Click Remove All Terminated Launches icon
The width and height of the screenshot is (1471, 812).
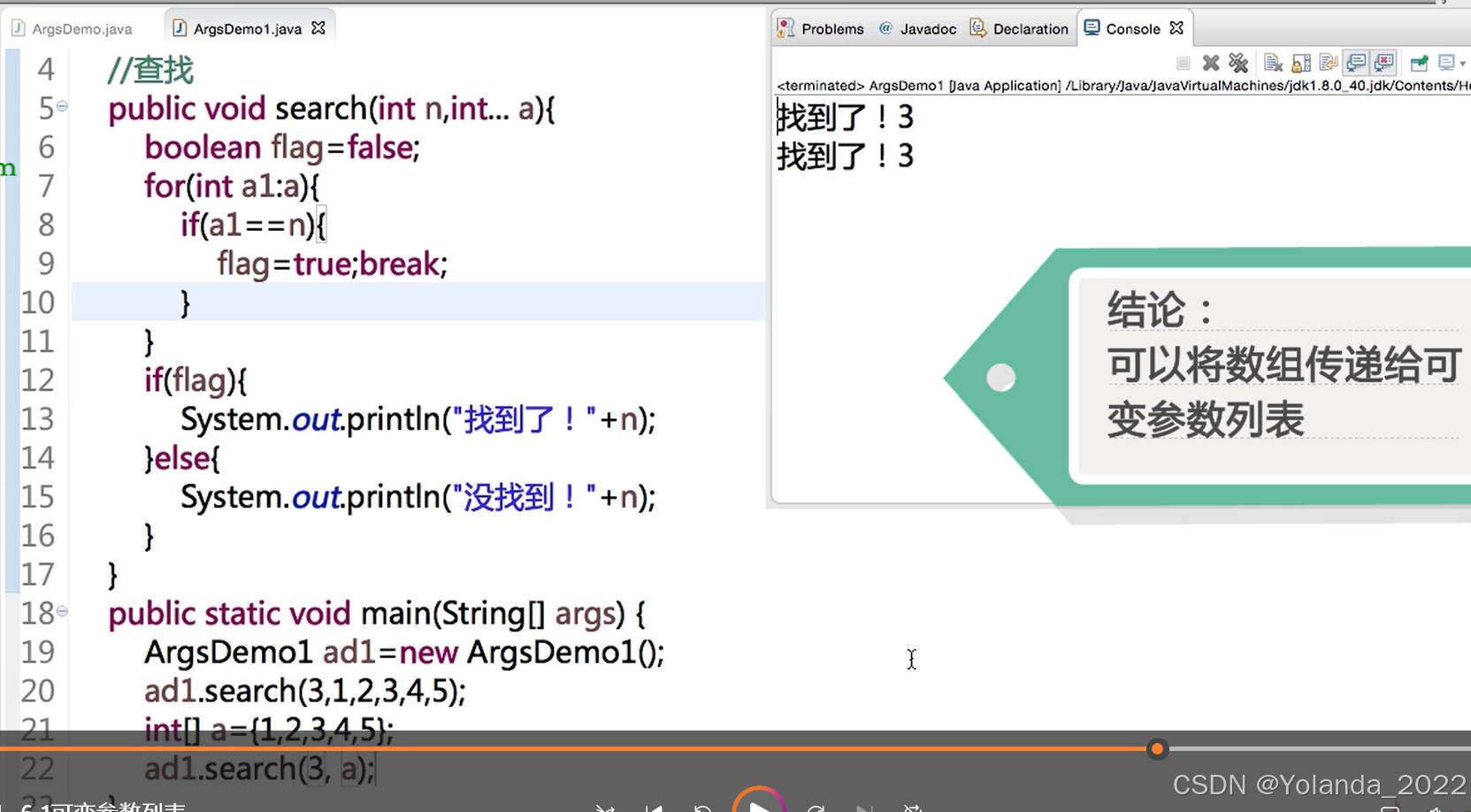click(x=1238, y=63)
